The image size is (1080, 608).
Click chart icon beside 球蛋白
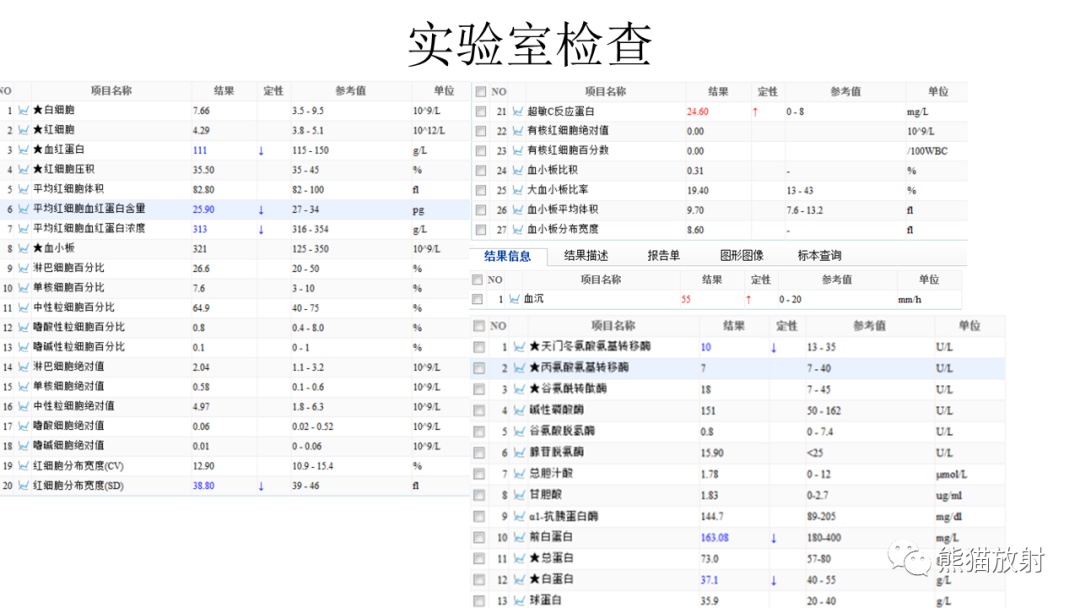point(519,600)
